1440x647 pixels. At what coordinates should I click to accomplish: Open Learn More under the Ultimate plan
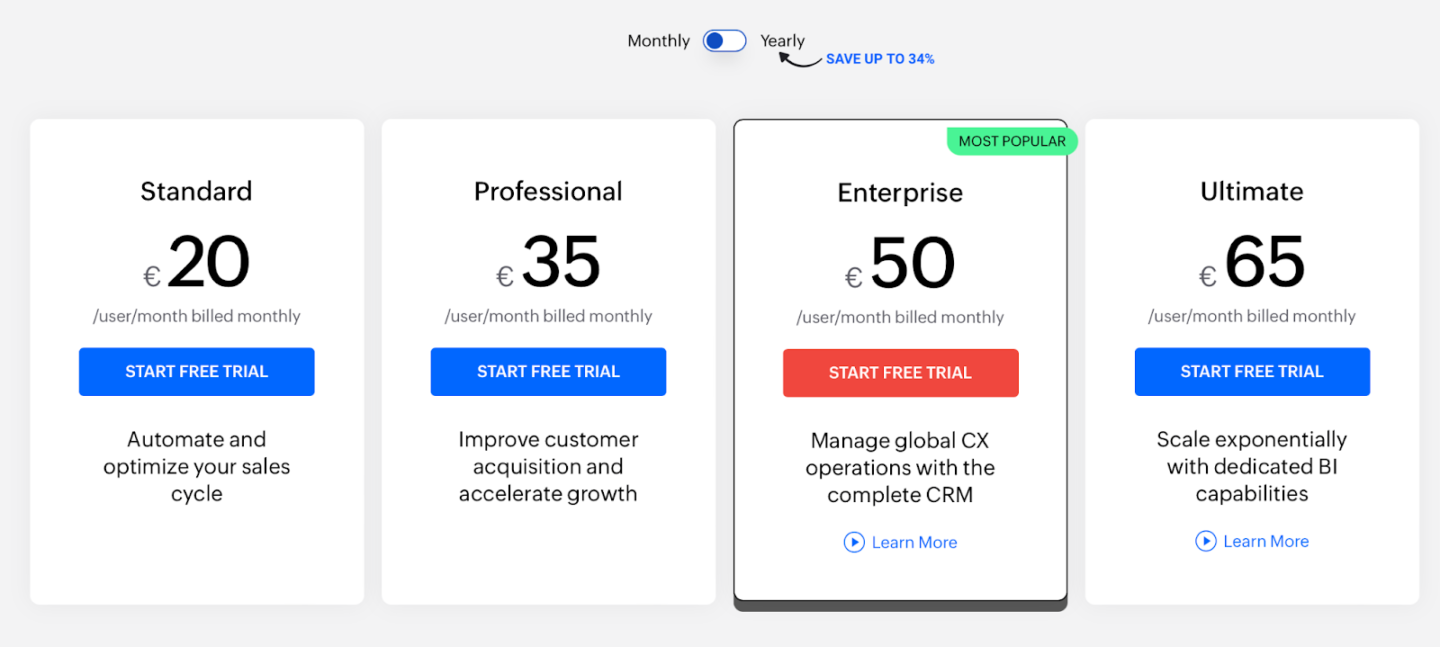click(x=1266, y=541)
